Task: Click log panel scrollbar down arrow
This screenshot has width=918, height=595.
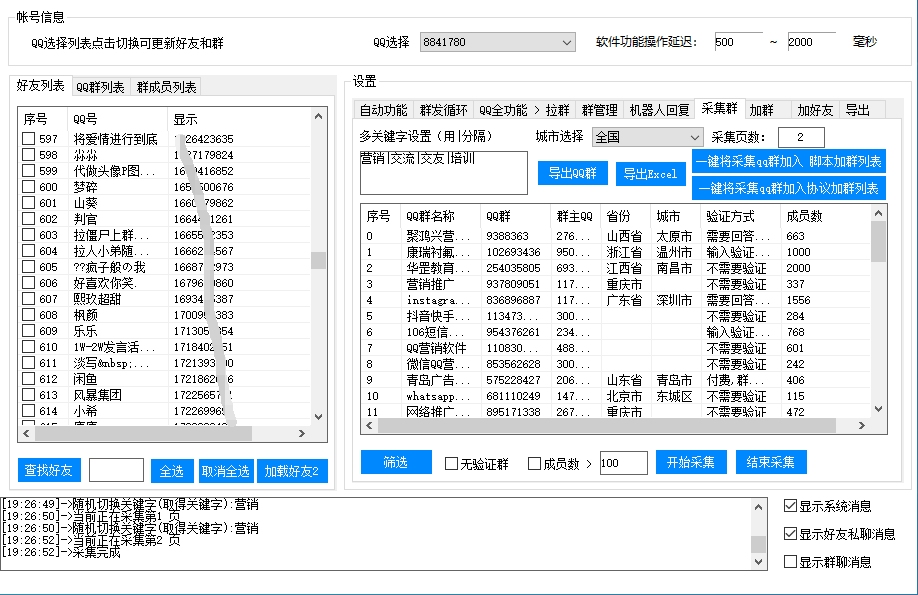Action: coord(759,562)
